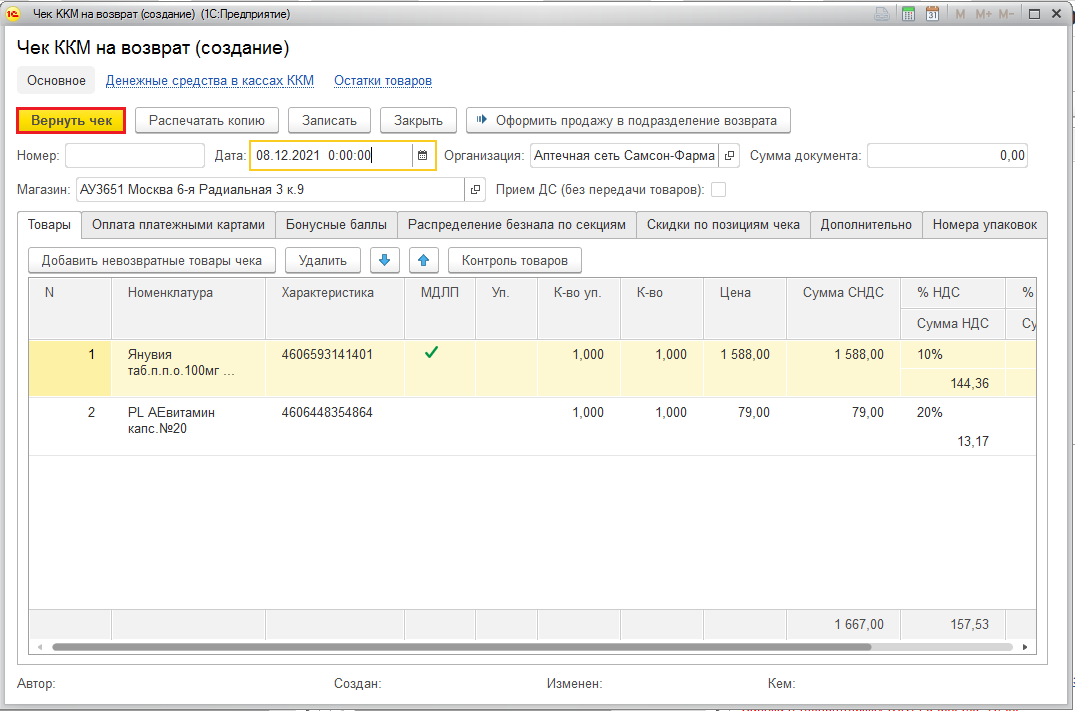Open Денежные средства в кассах ККМ link
The height and width of the screenshot is (711, 1075).
click(x=210, y=81)
